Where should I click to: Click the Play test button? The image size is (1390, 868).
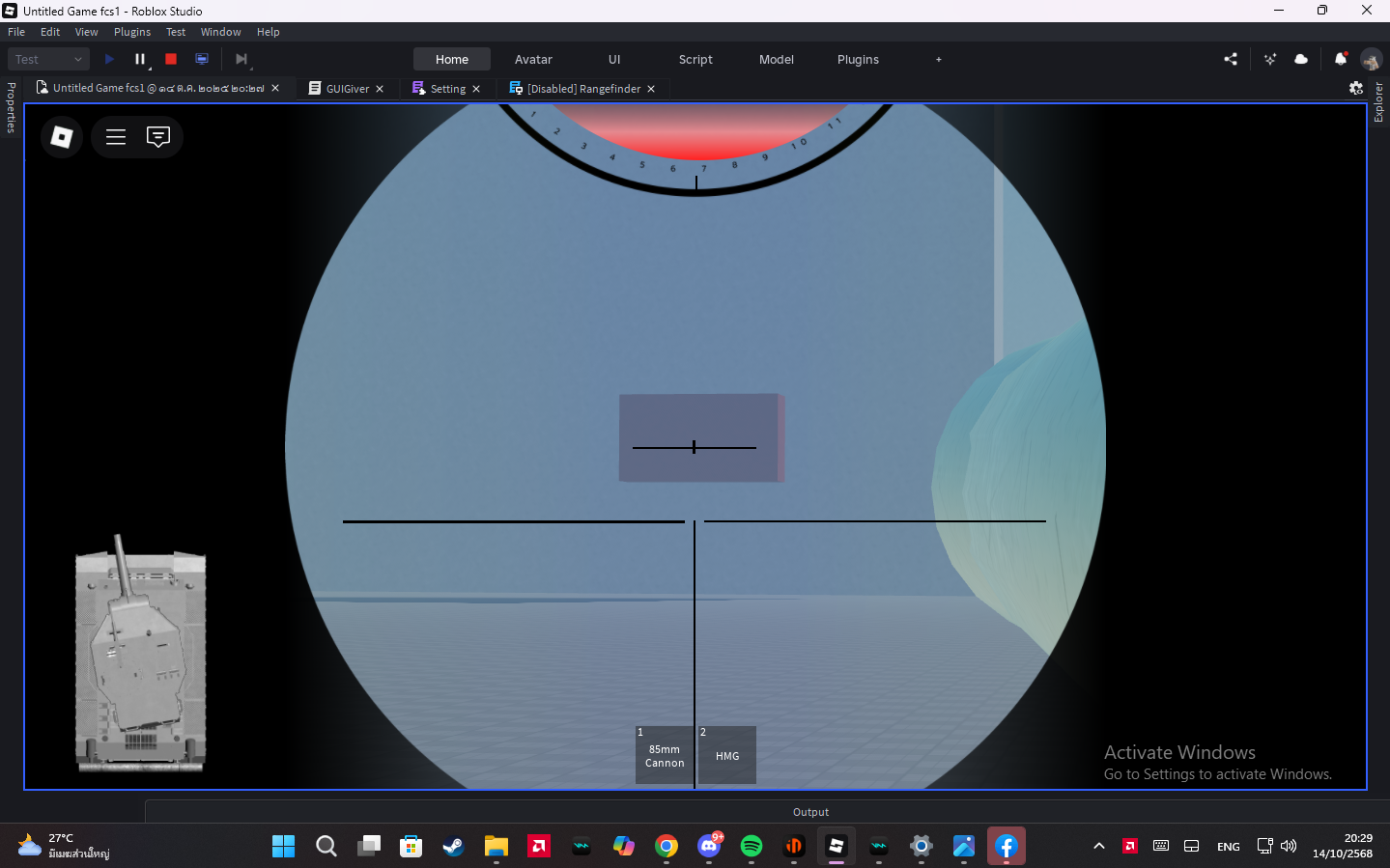pyautogui.click(x=109, y=59)
